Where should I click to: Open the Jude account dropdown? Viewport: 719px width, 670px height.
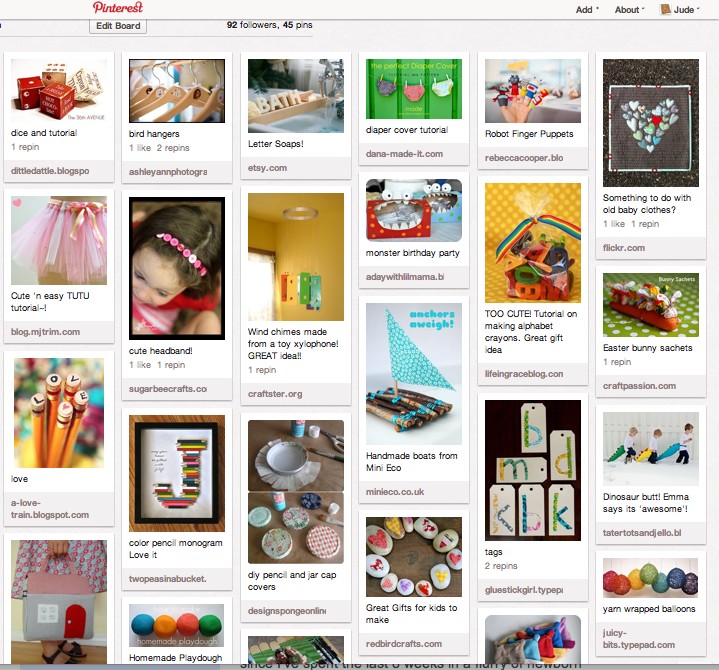pos(686,10)
